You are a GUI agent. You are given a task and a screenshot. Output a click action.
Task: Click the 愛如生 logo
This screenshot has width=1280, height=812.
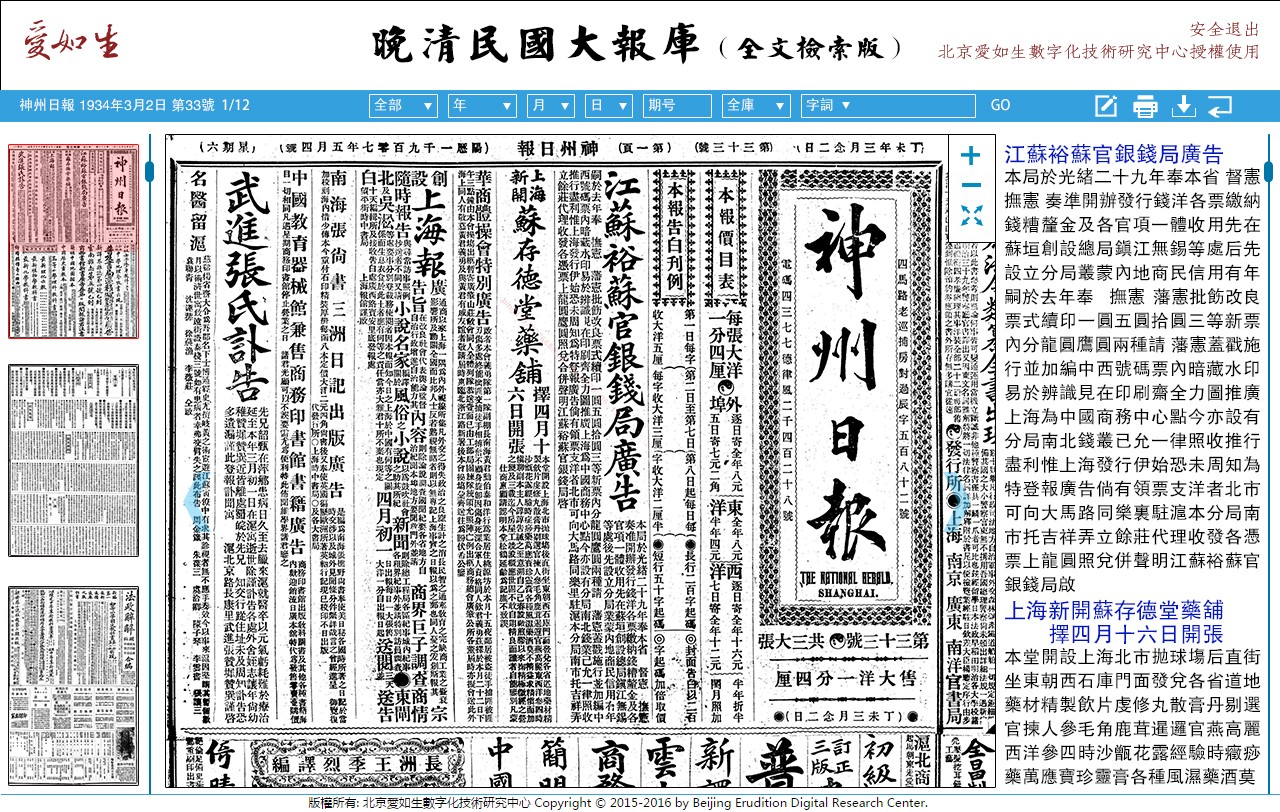click(x=70, y=43)
